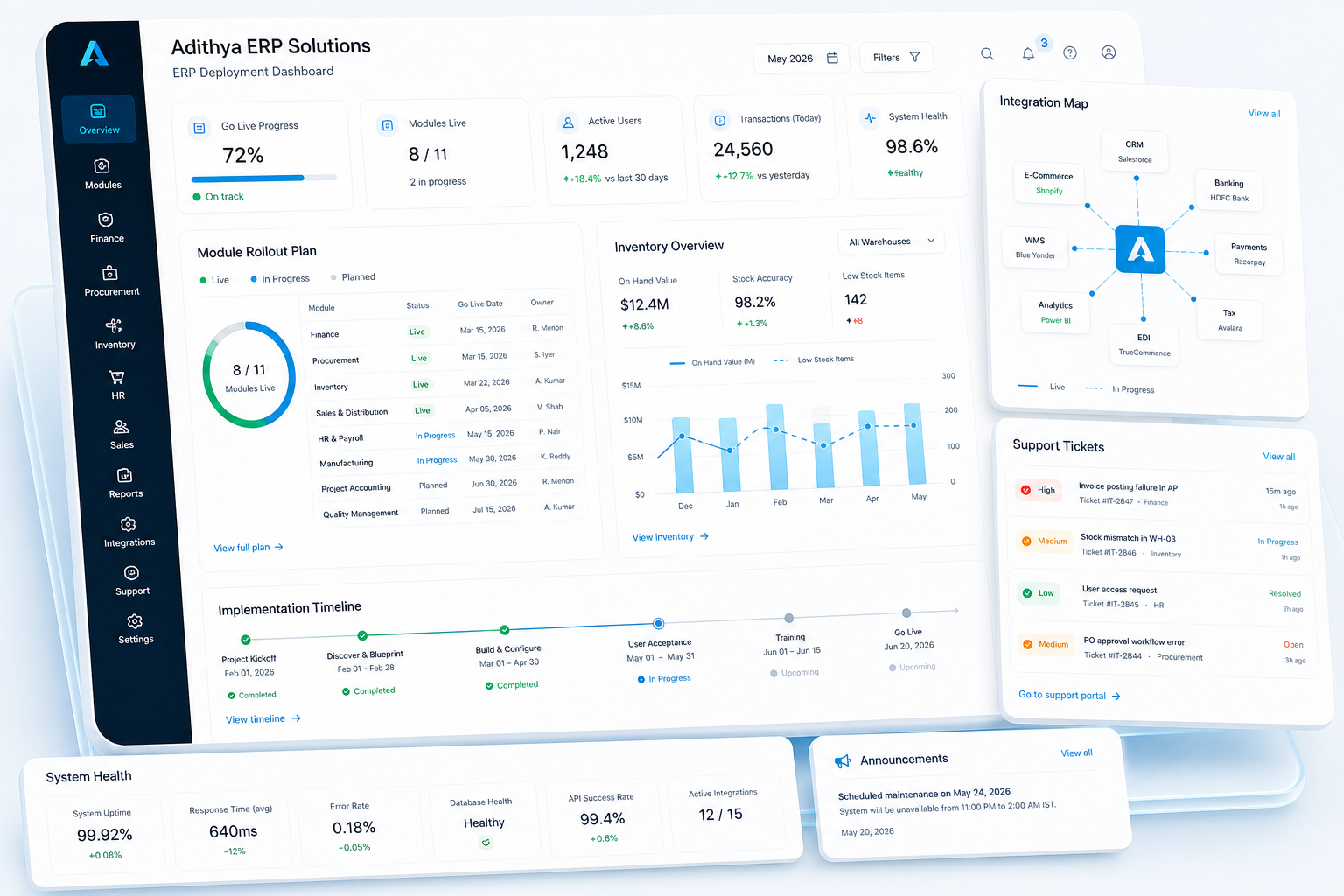
Task: Click the System Uptime 99.92% card
Action: tap(104, 833)
